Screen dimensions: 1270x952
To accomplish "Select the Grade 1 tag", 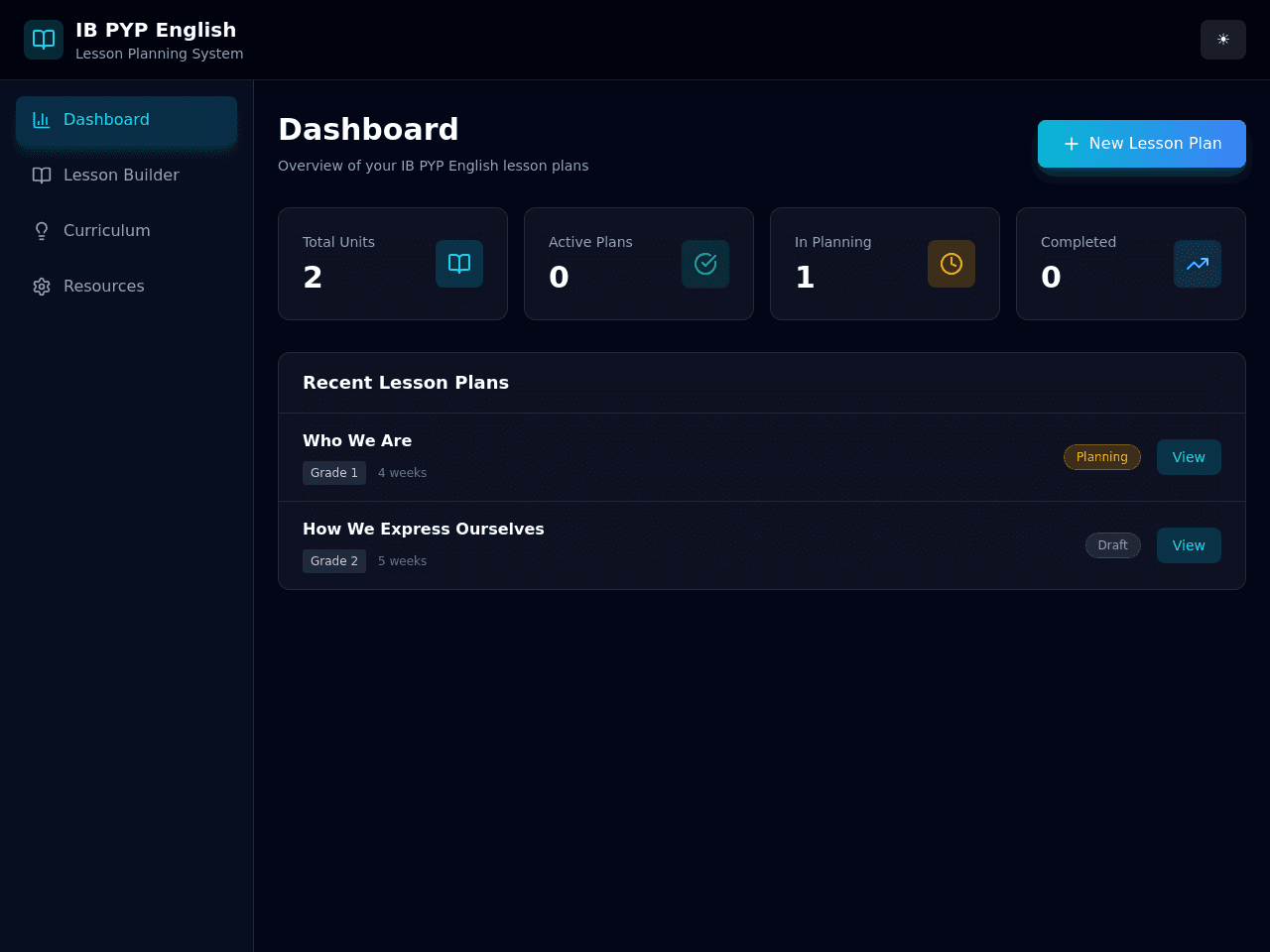I will click(x=334, y=473).
